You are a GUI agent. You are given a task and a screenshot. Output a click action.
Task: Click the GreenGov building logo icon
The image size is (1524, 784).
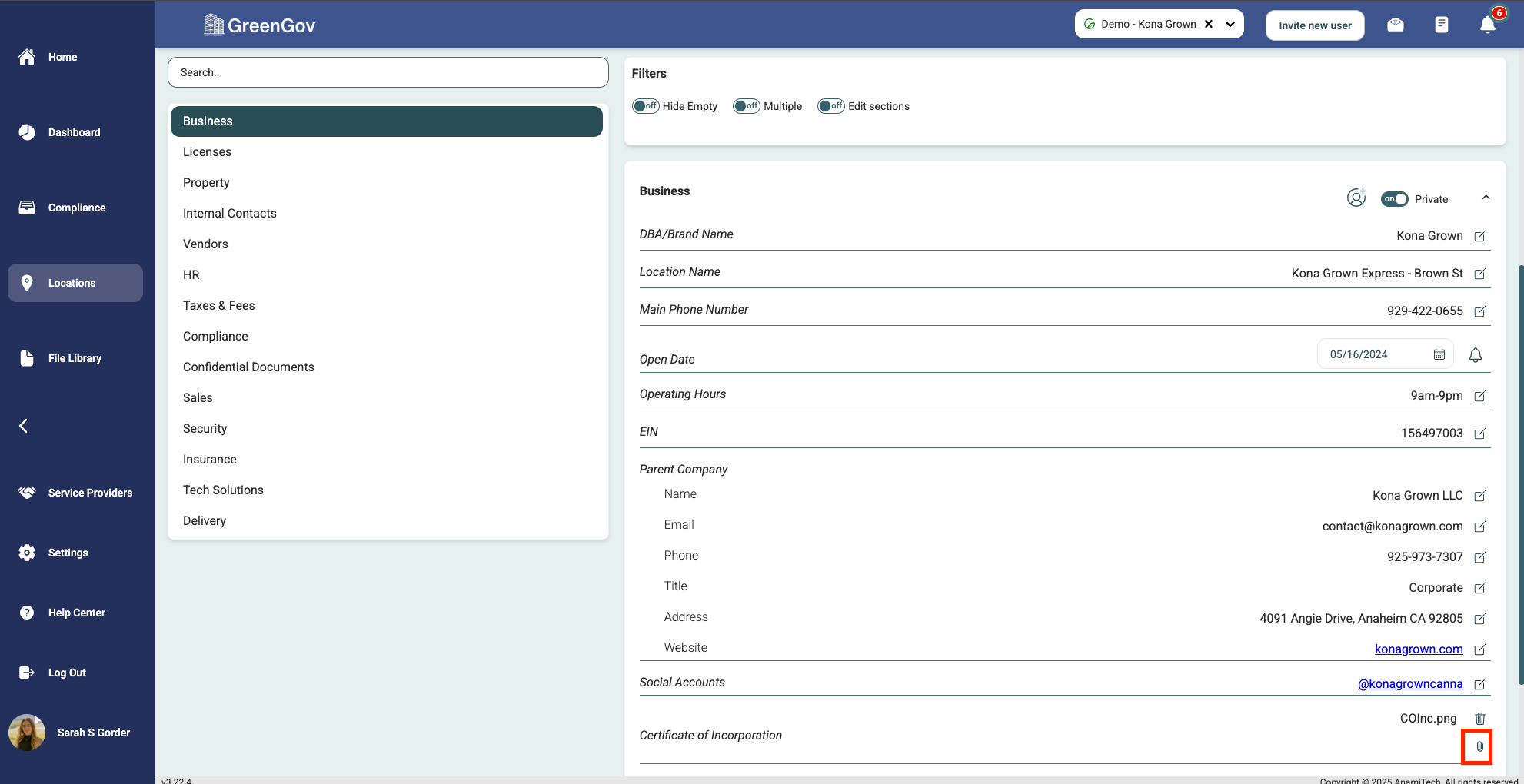coord(213,25)
